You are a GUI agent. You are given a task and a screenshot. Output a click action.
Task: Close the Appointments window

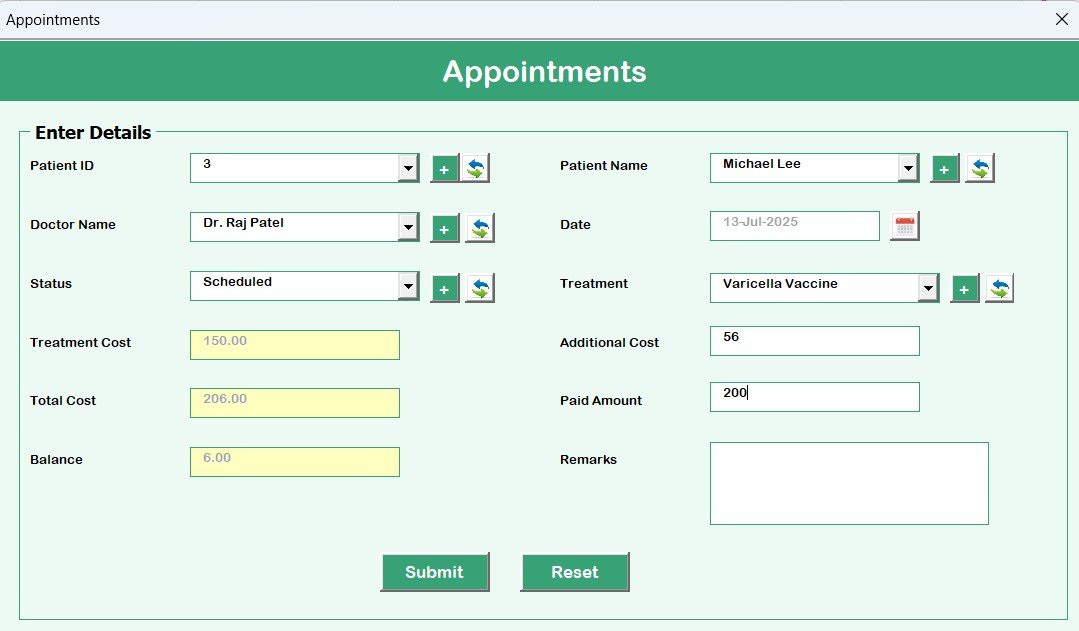click(1062, 19)
